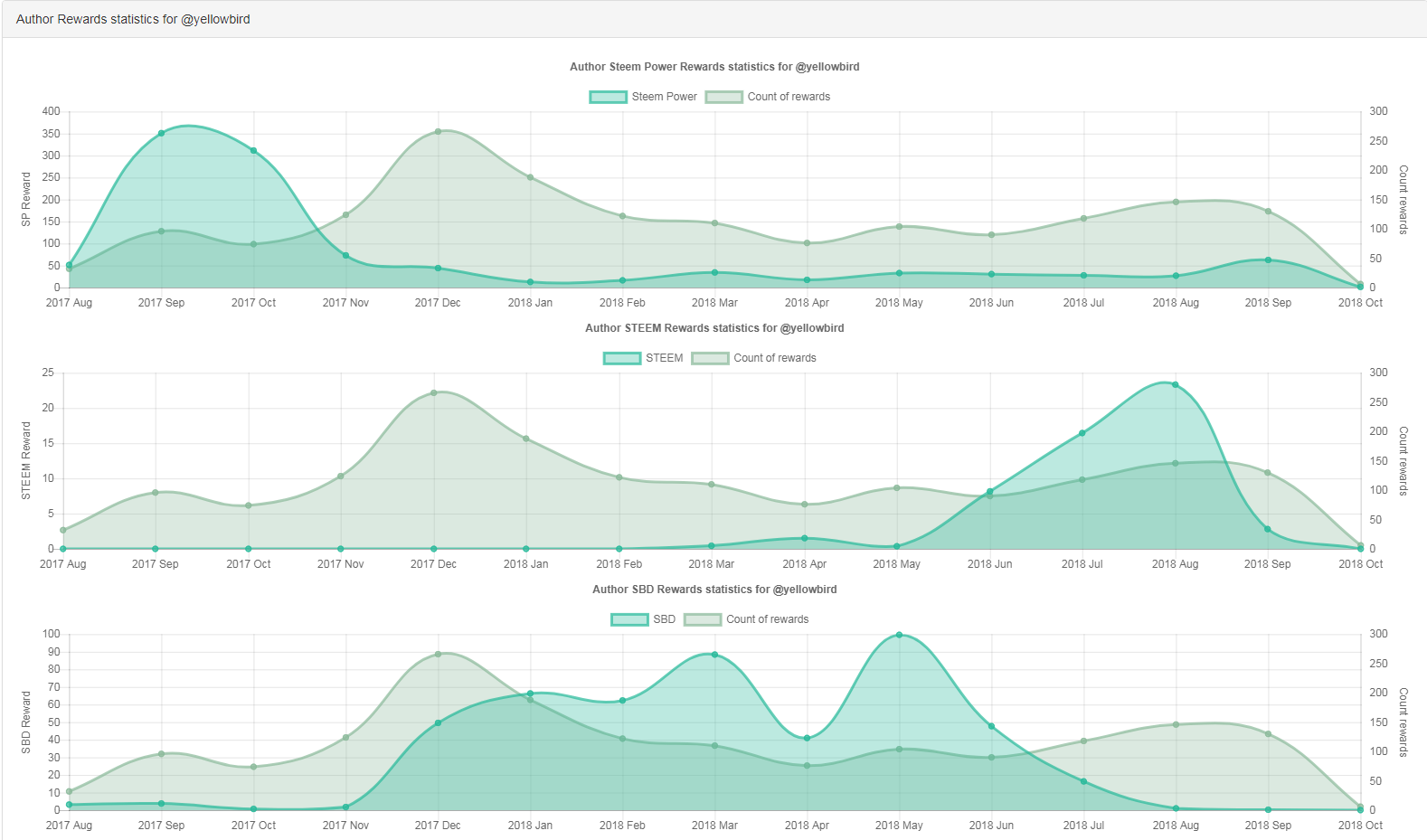Click SBD data point at 2018 Jan
Viewport: 1427px width, 840px height.
tap(530, 694)
